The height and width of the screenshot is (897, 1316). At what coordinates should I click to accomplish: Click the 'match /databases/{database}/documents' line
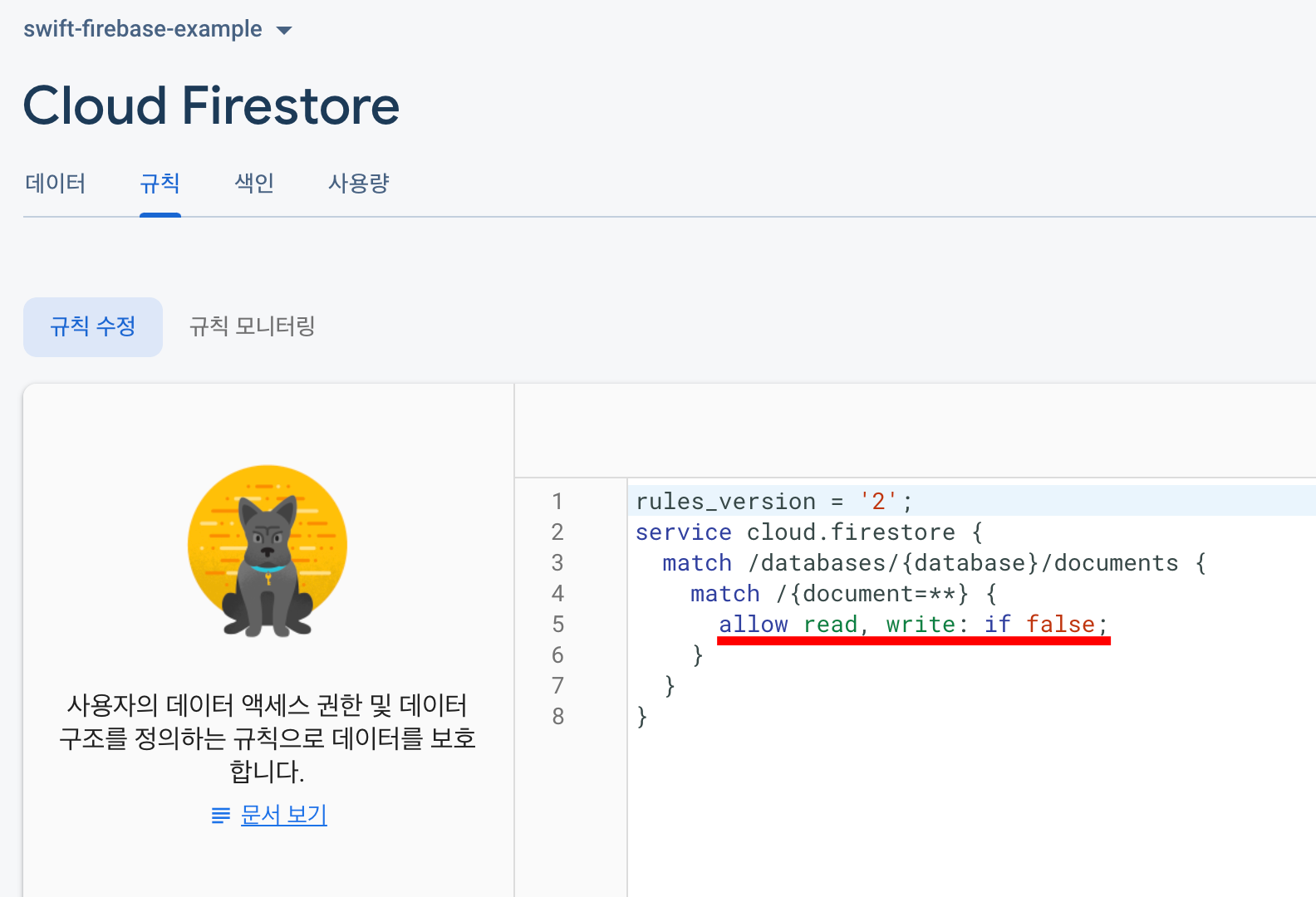click(x=934, y=563)
